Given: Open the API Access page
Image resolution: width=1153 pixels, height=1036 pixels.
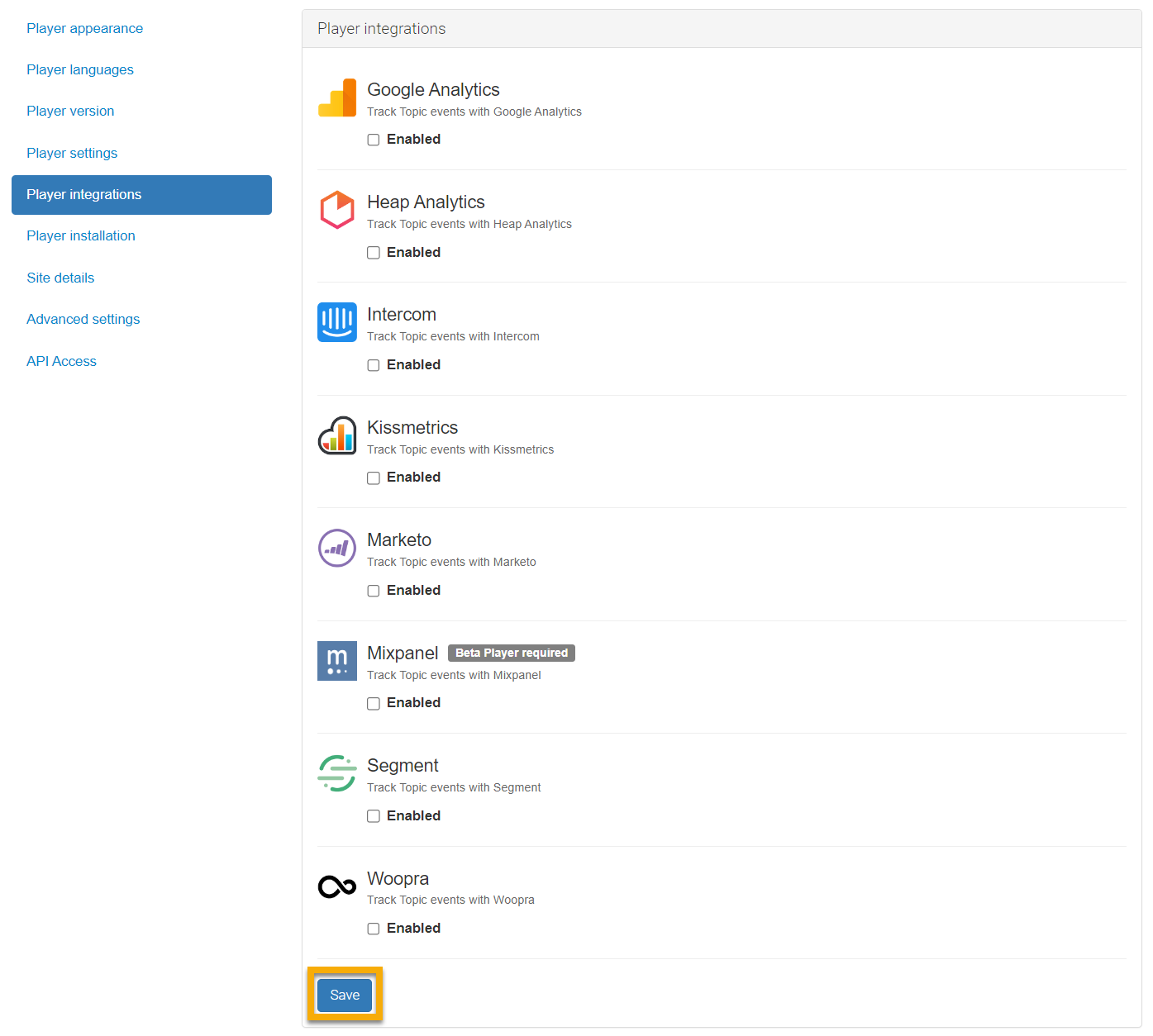Looking at the screenshot, I should click(x=61, y=361).
